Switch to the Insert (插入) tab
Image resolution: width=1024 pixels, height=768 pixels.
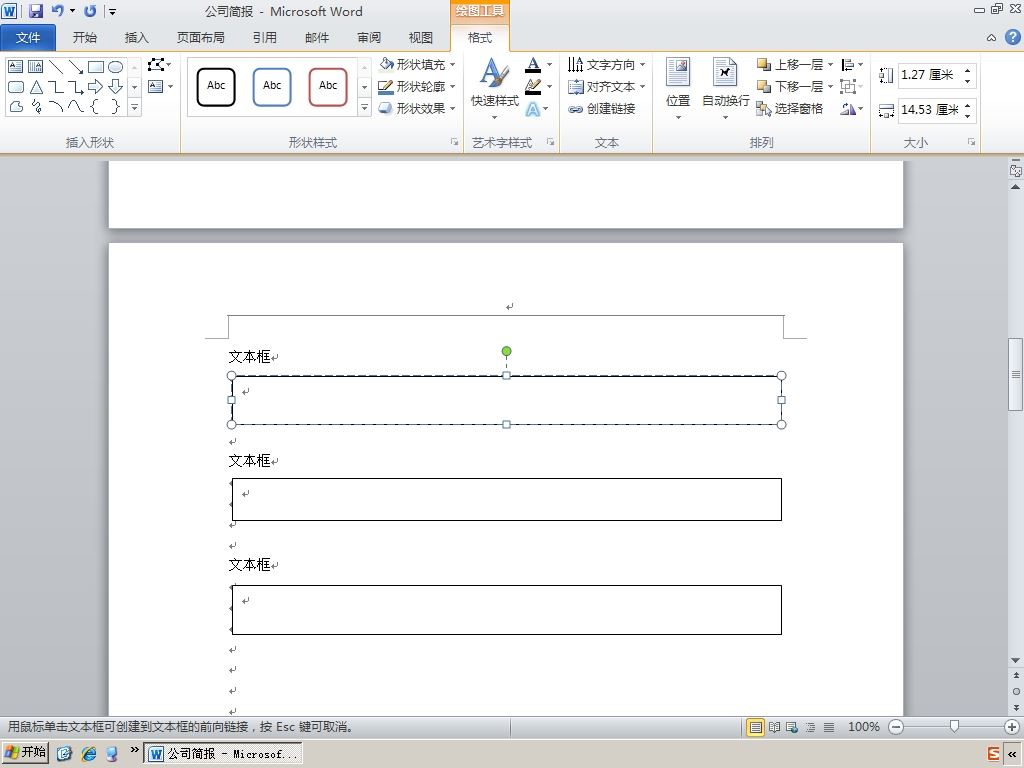136,38
